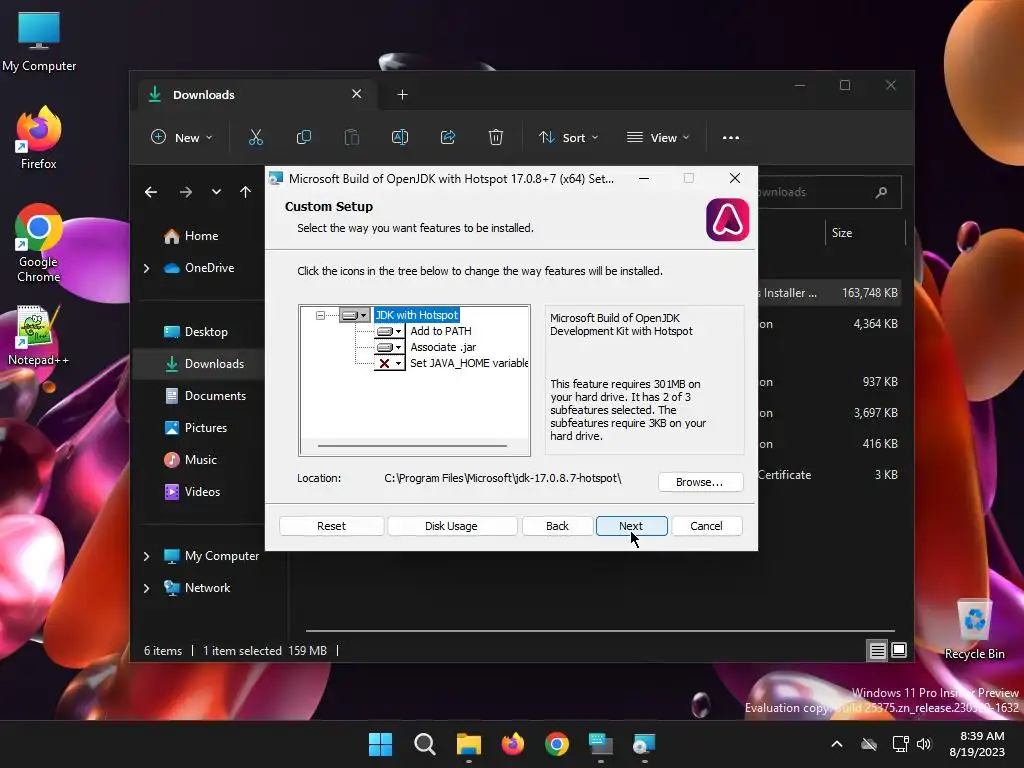Open the JDK with Hotspot feature dropdown icon
Screen dimensions: 1024x768
coord(355,315)
